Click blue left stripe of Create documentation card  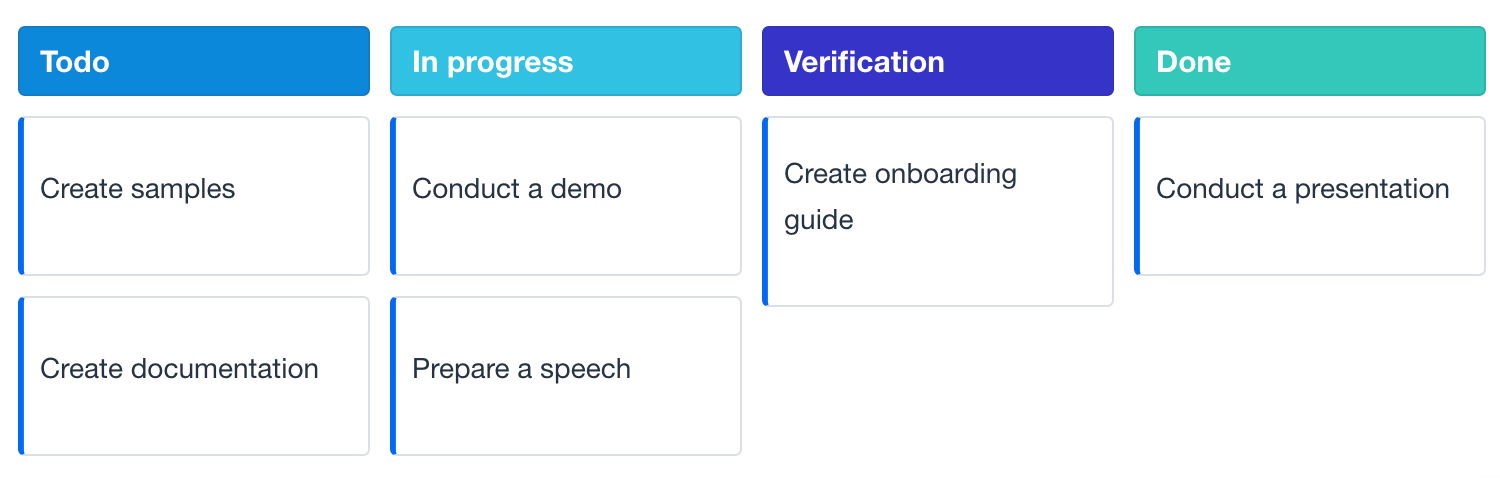point(21,375)
